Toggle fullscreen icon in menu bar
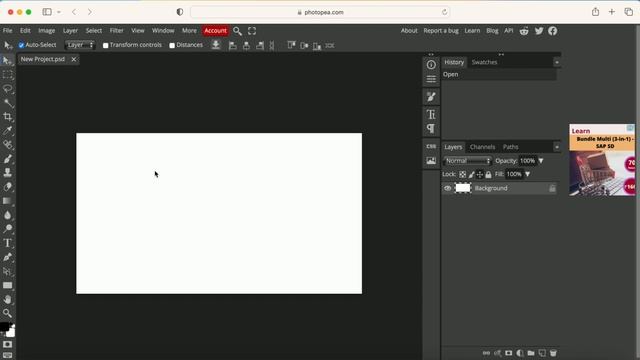The height and width of the screenshot is (360, 640). pyautogui.click(x=252, y=31)
